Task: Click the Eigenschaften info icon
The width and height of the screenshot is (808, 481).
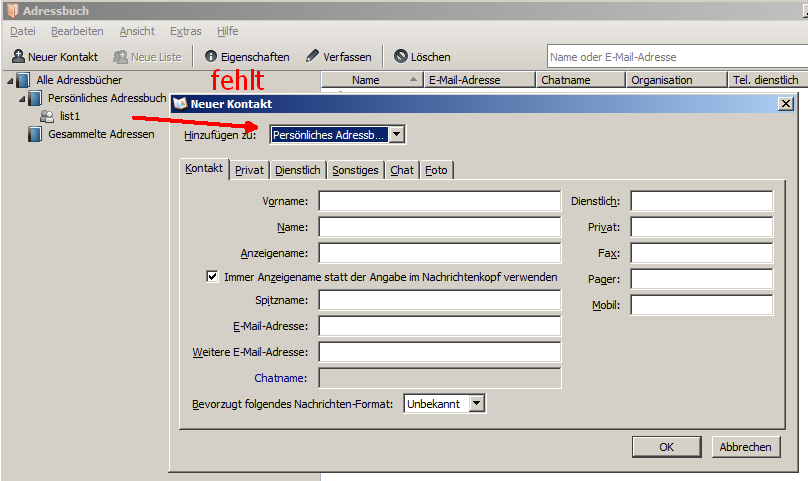Action: pyautogui.click(x=211, y=57)
